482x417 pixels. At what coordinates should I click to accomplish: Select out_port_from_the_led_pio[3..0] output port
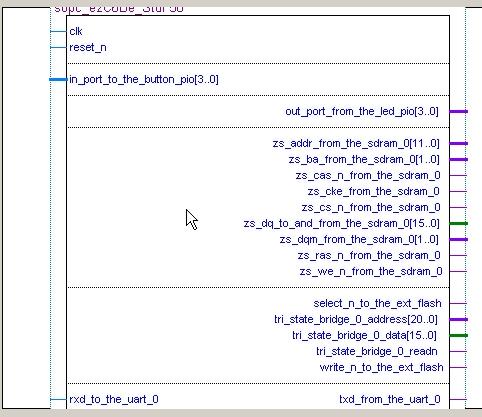(x=362, y=111)
